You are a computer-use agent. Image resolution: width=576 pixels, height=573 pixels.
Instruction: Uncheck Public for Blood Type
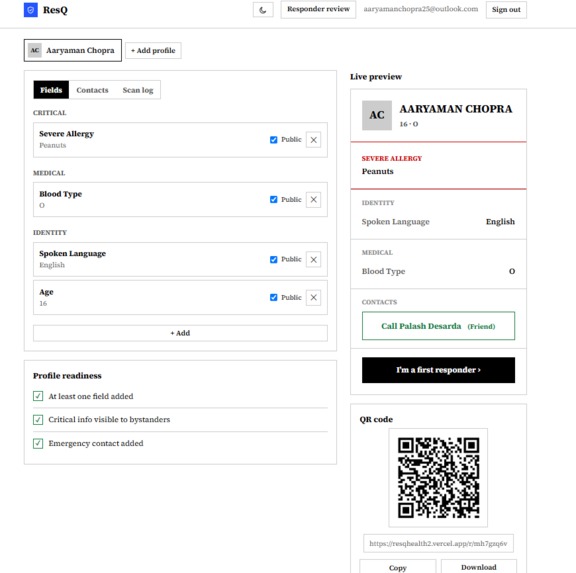(x=274, y=199)
